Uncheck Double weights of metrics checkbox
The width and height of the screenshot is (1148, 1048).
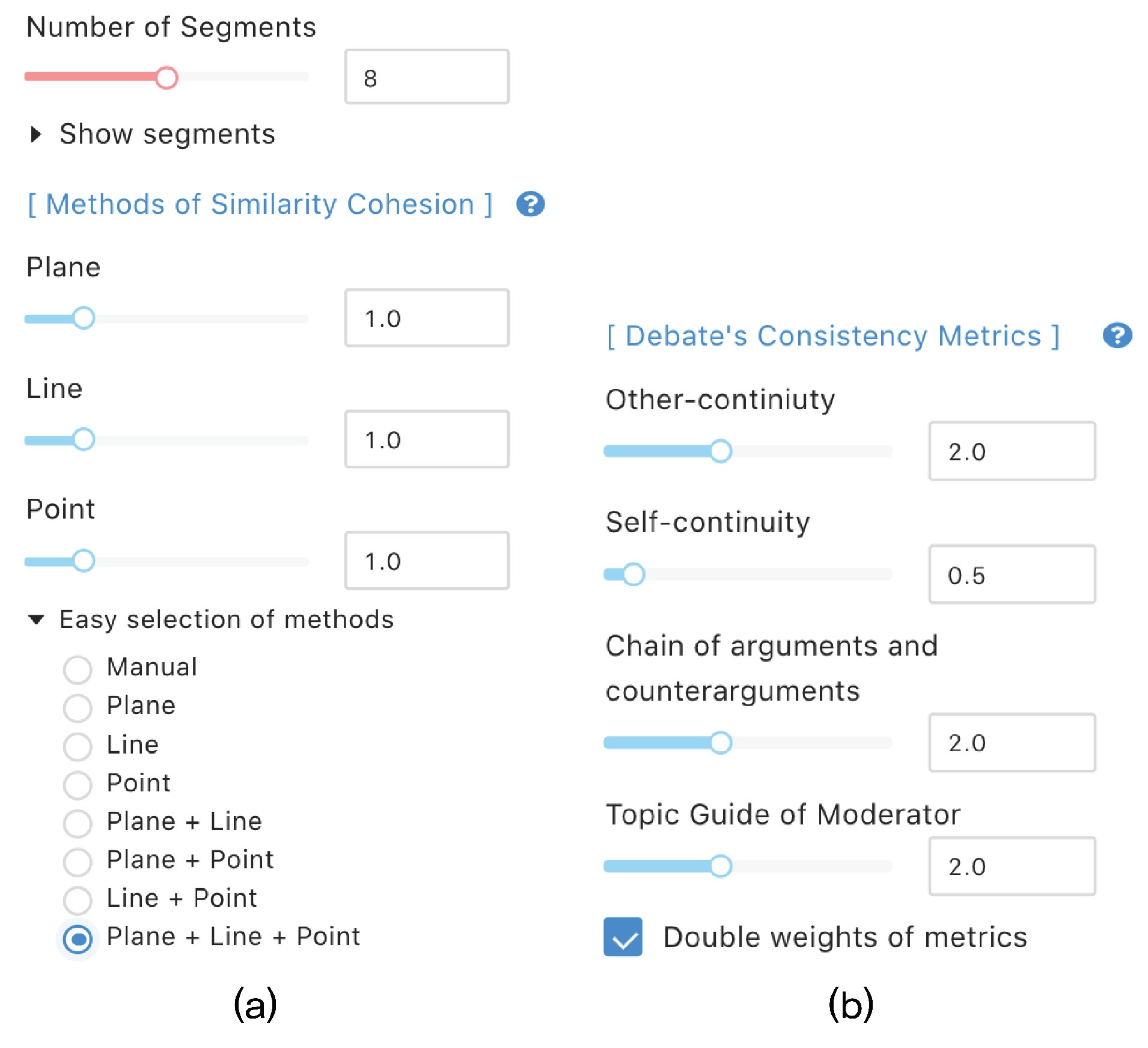[x=623, y=936]
